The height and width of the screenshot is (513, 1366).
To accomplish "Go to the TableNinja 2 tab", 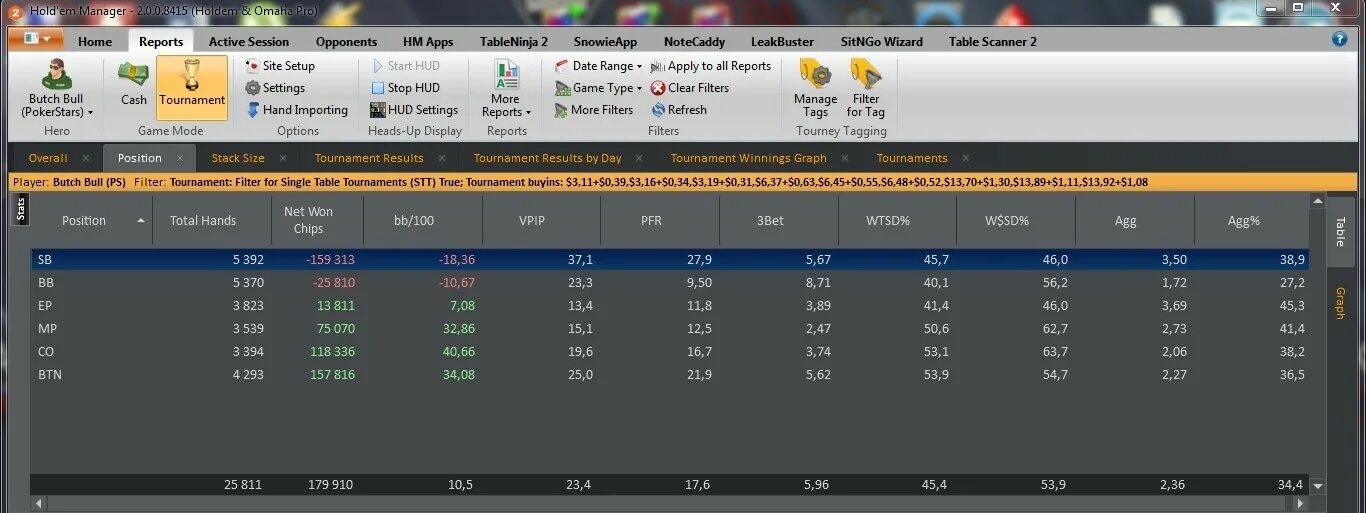I will coord(514,42).
